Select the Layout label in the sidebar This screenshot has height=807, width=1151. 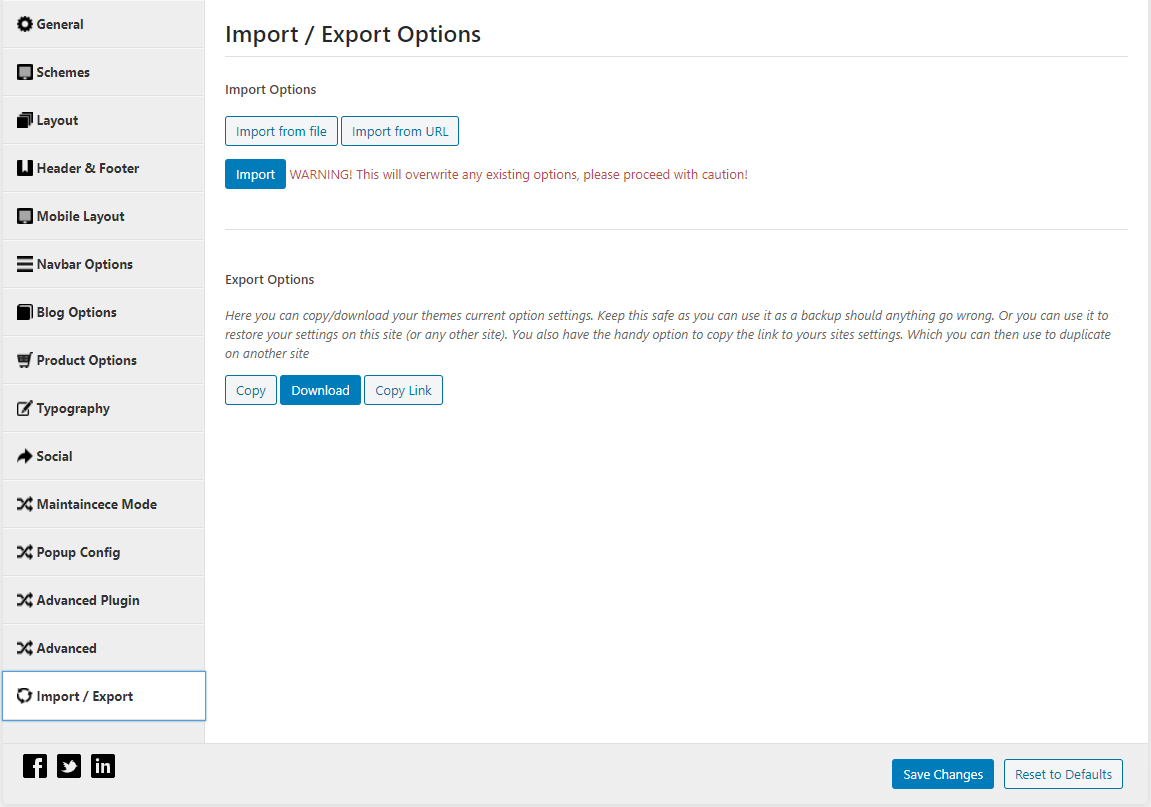[57, 120]
